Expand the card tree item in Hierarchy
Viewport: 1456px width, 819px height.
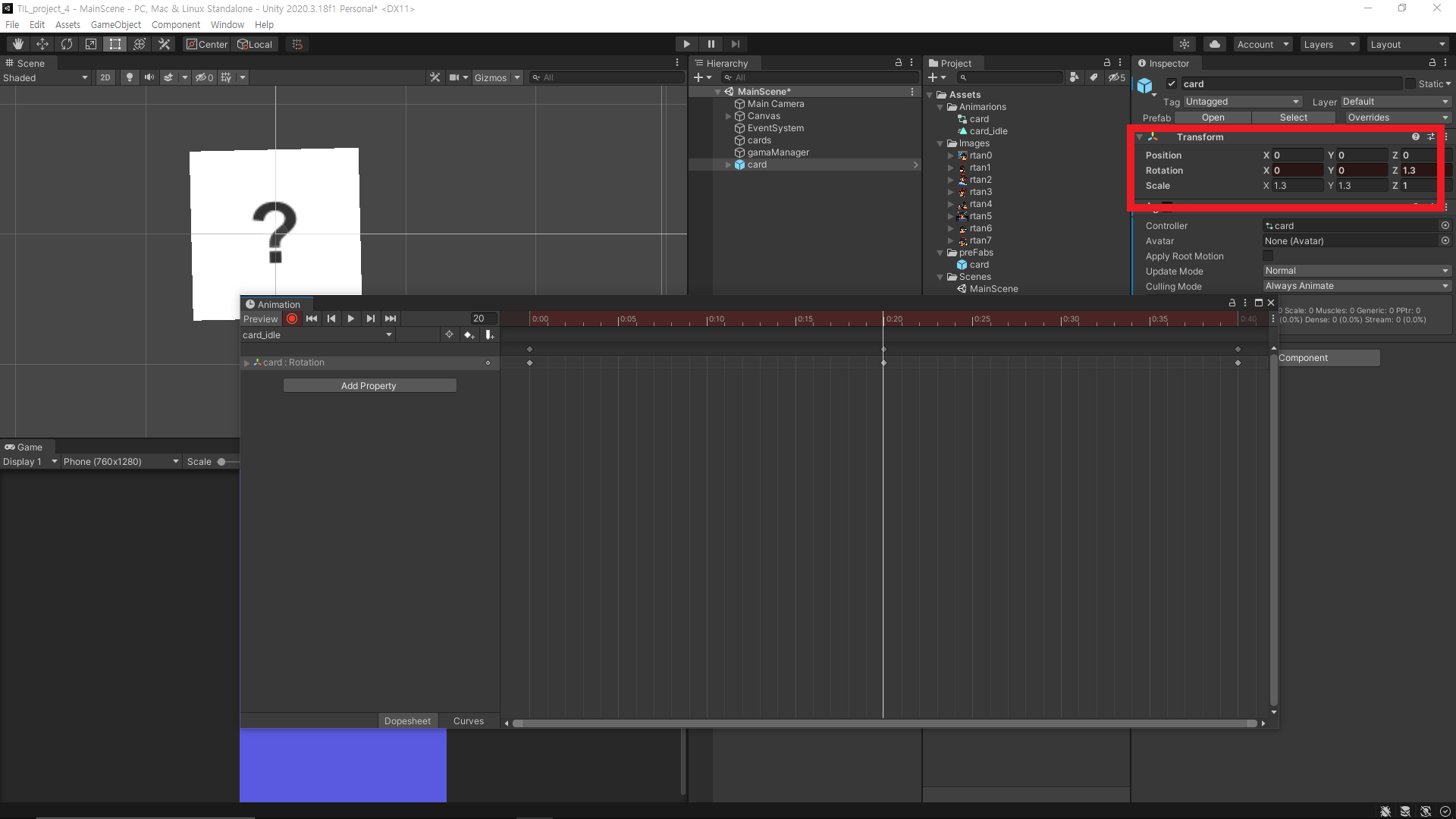click(729, 164)
